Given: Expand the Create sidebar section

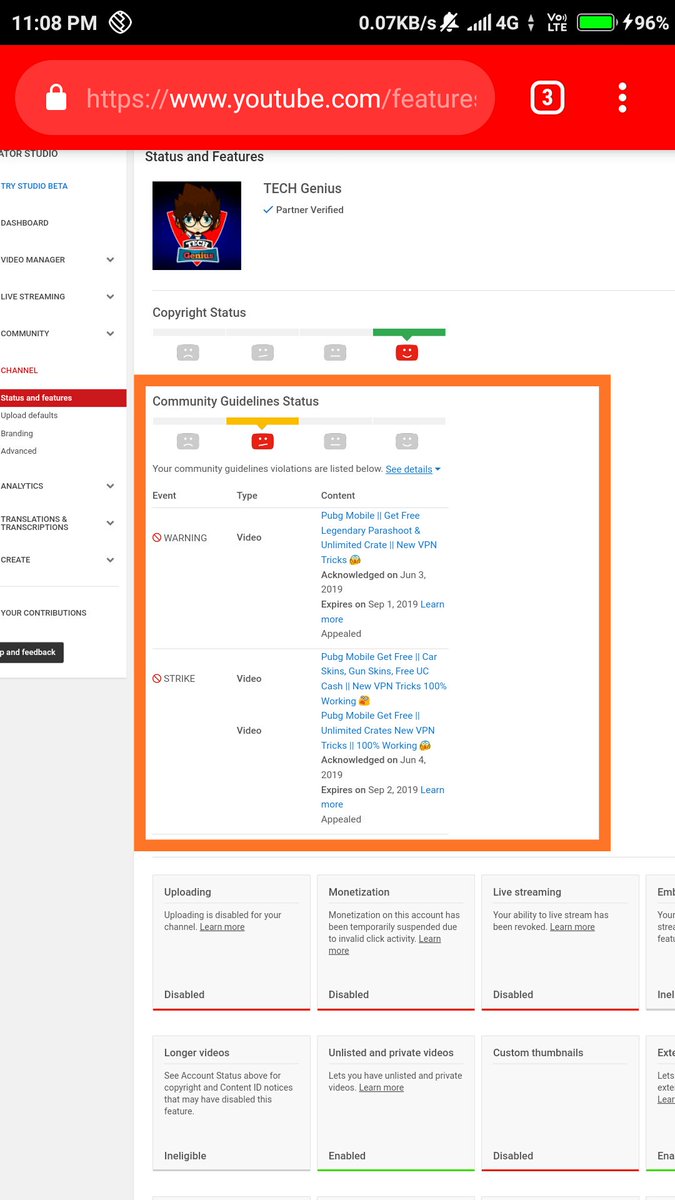Looking at the screenshot, I should [110, 560].
